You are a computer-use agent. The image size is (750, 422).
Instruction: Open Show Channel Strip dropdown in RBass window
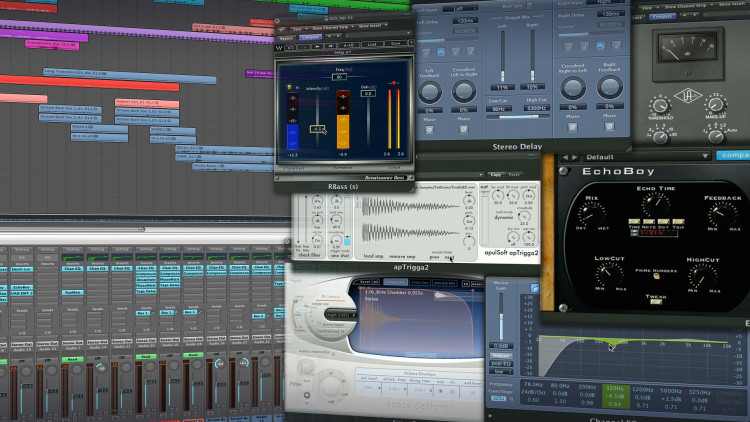[x=331, y=28]
